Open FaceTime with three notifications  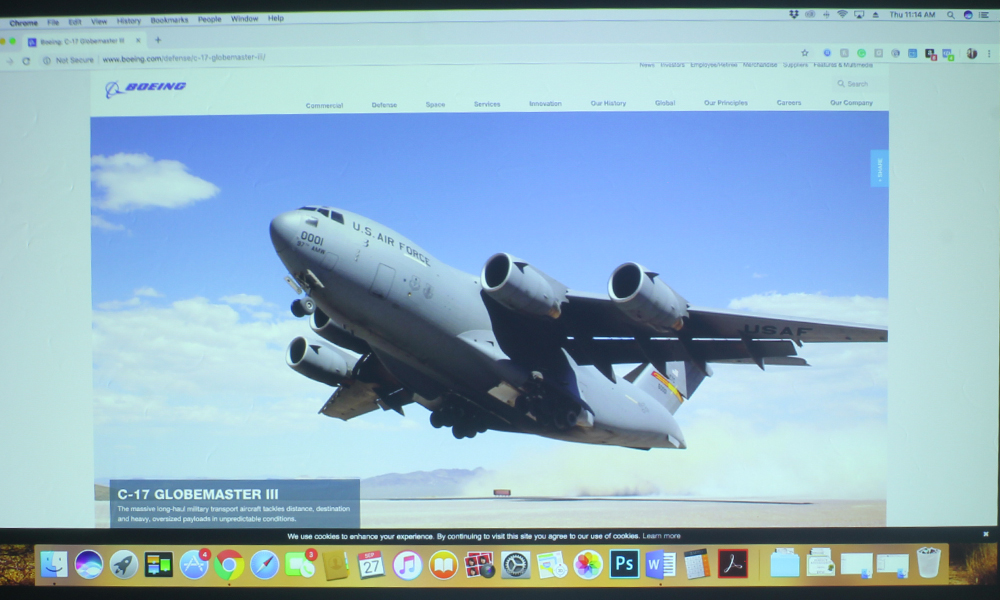tap(300, 565)
